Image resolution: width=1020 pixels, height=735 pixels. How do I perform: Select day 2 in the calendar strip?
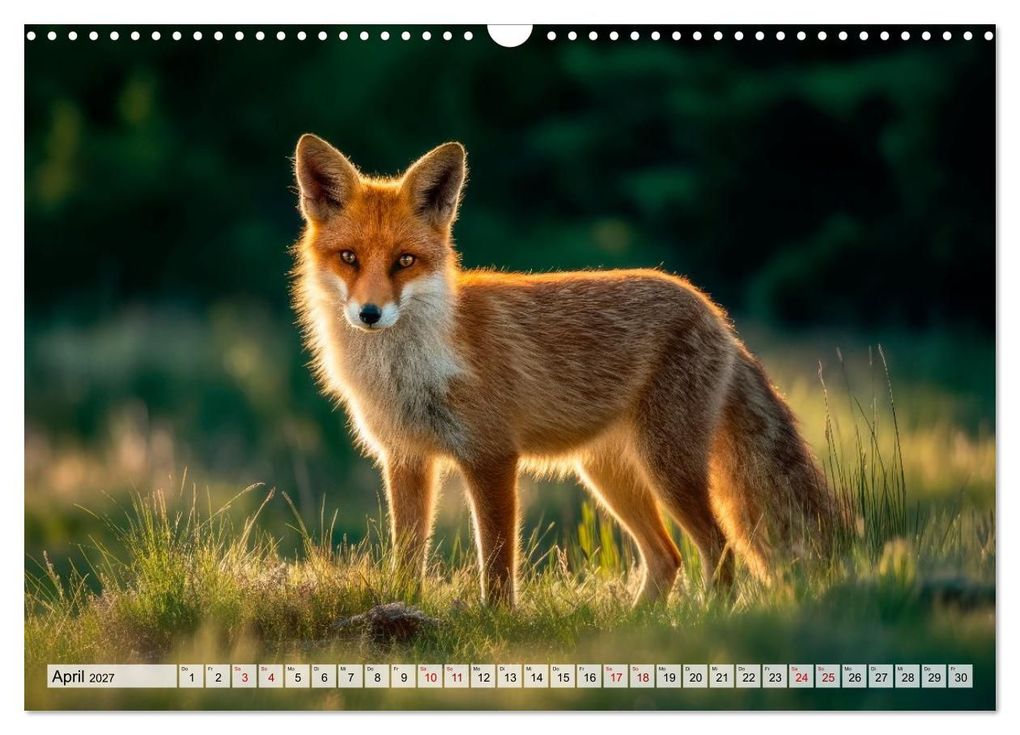[218, 676]
